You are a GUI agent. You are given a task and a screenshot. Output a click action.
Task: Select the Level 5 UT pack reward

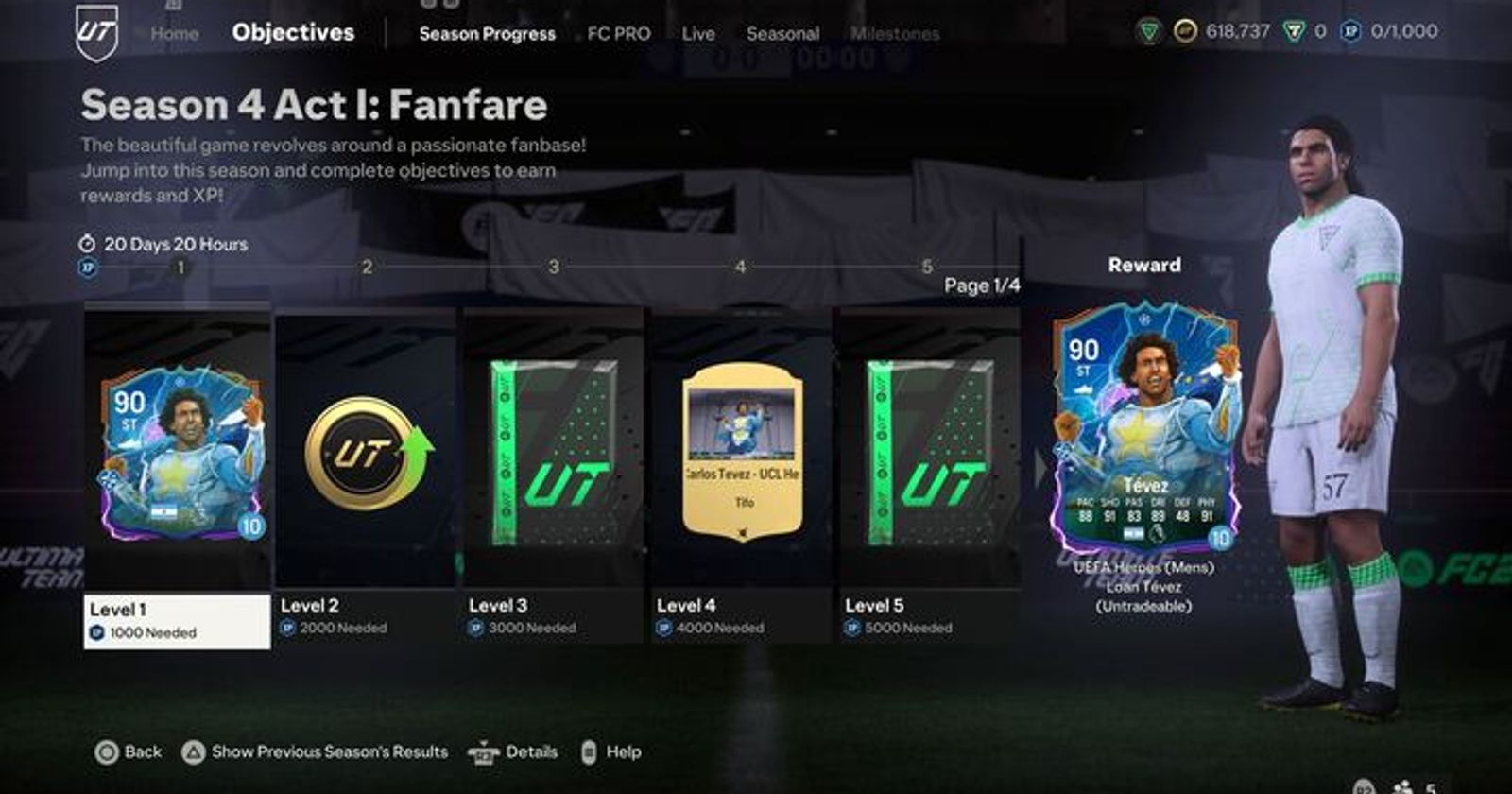point(930,452)
